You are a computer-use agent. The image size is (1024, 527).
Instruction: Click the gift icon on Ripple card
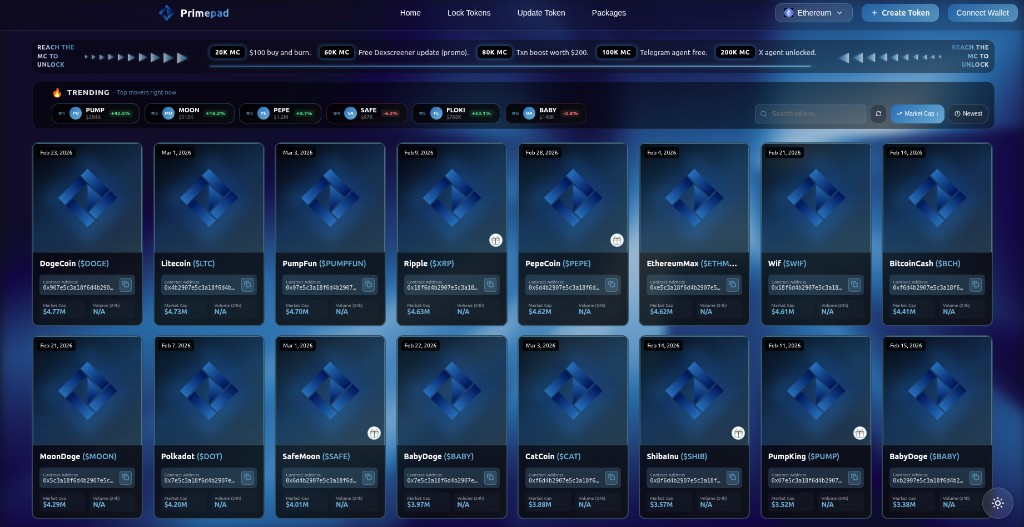496,240
